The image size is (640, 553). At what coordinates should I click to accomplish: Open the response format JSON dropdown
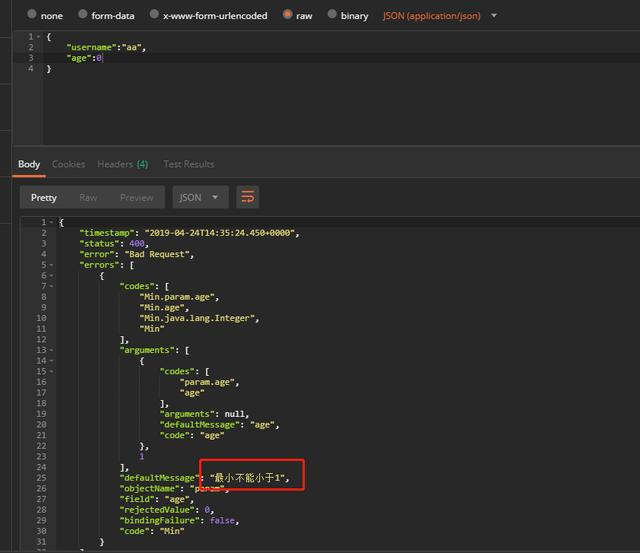(x=200, y=197)
